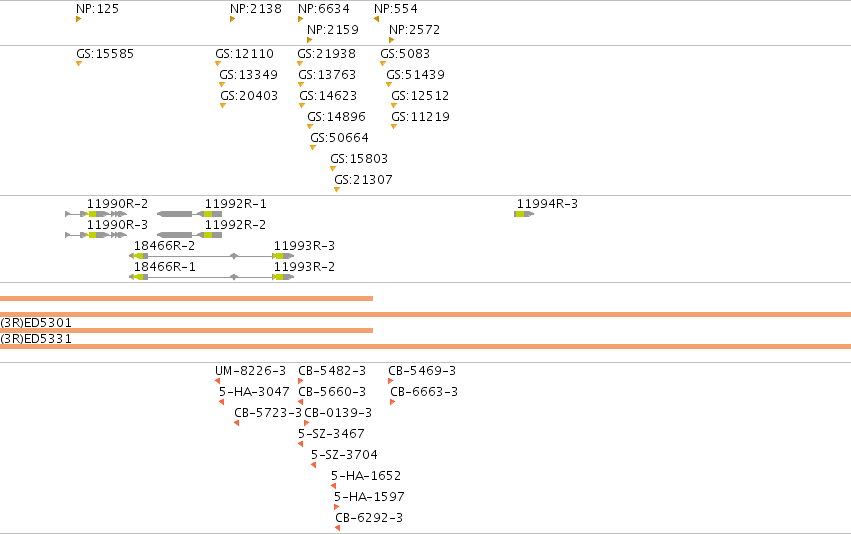The height and width of the screenshot is (534, 851).
Task: Click triangle marker under GS:21307
Action: click(x=337, y=190)
